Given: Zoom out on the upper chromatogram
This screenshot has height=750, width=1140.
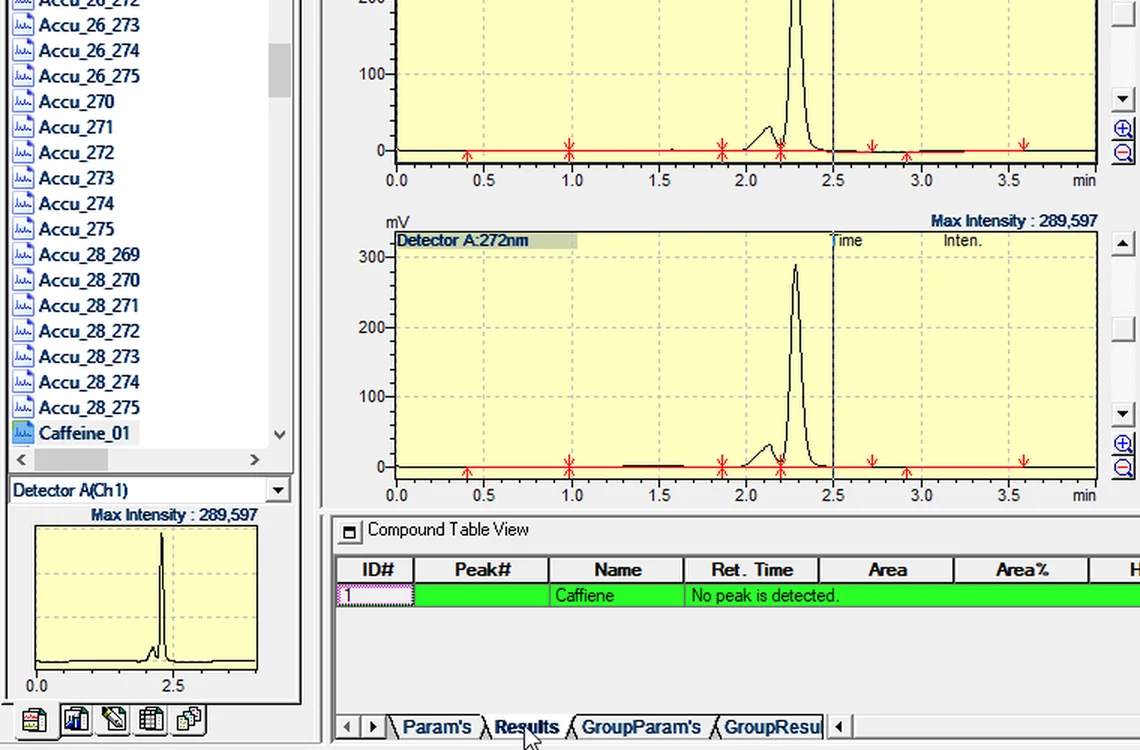Looking at the screenshot, I should tap(1123, 153).
